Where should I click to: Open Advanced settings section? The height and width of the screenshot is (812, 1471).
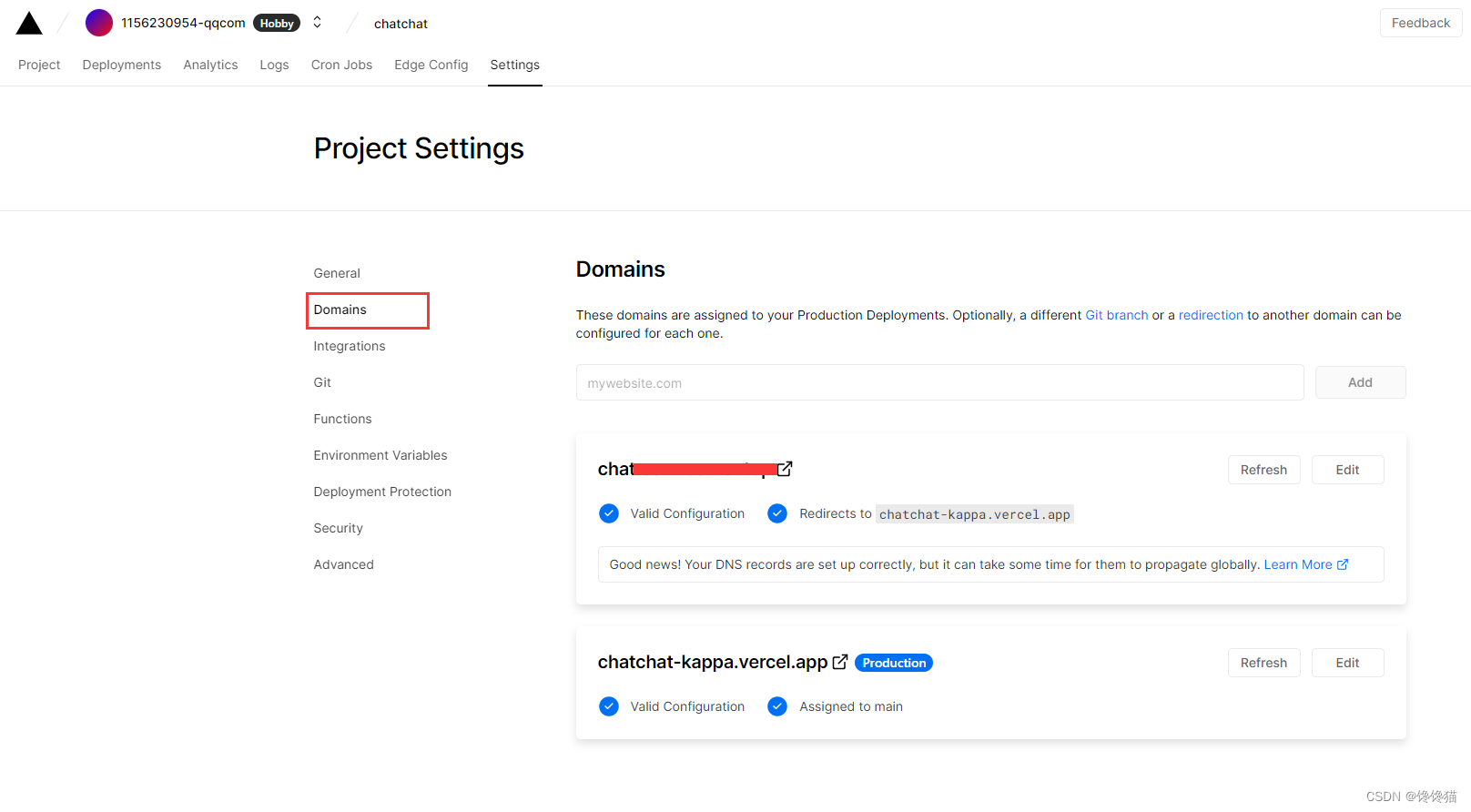[343, 564]
